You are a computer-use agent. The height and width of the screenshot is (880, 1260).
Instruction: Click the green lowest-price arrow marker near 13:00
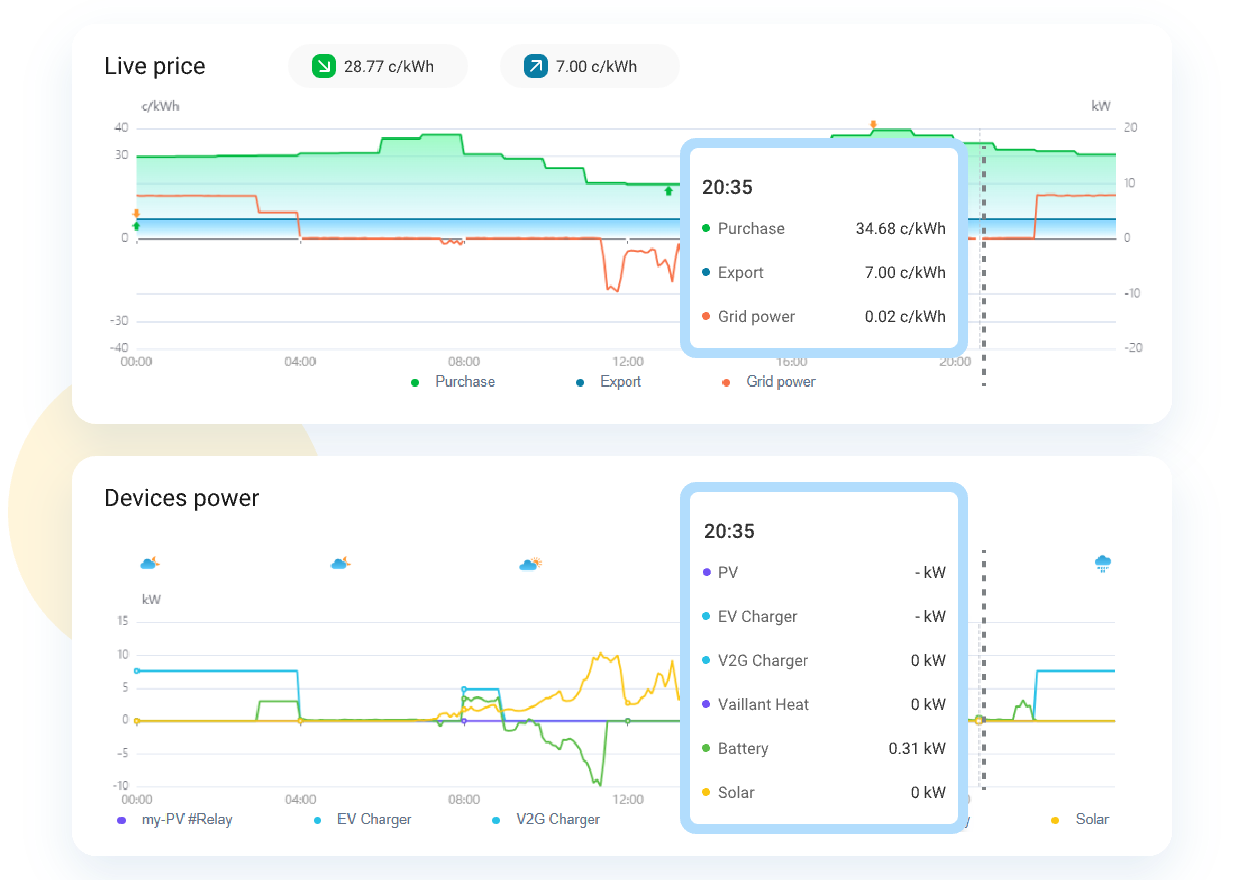(x=669, y=190)
